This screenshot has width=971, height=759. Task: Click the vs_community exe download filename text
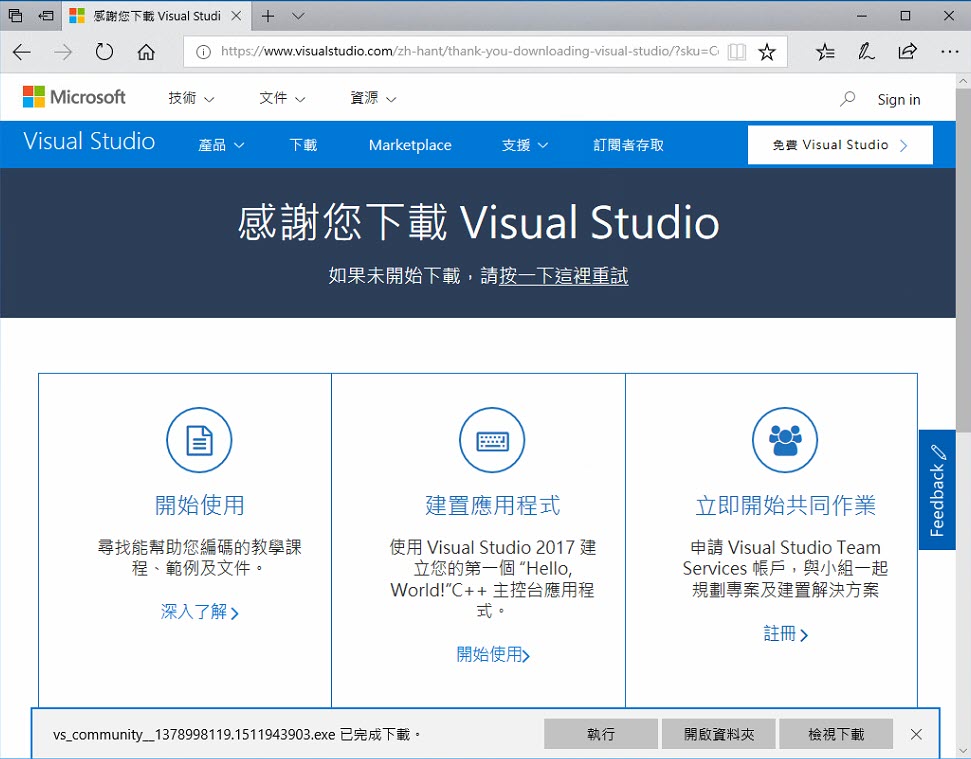[194, 735]
